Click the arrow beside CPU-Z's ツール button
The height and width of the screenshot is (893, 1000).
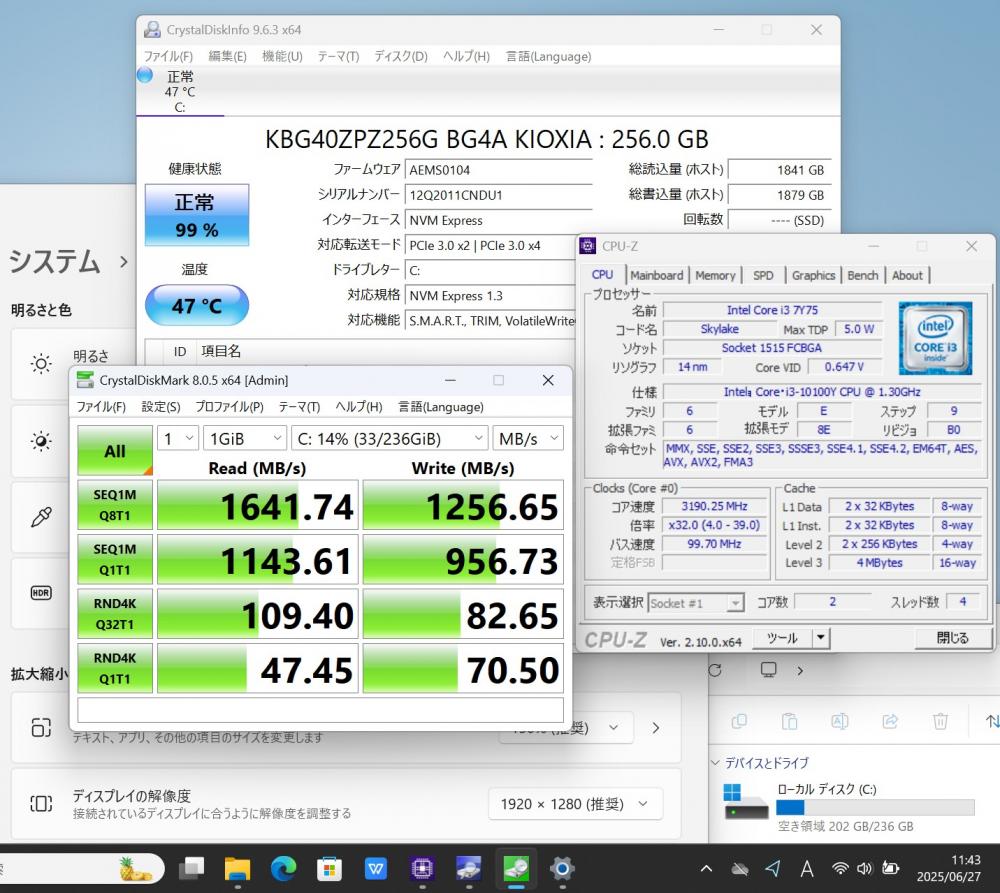pyautogui.click(x=821, y=637)
